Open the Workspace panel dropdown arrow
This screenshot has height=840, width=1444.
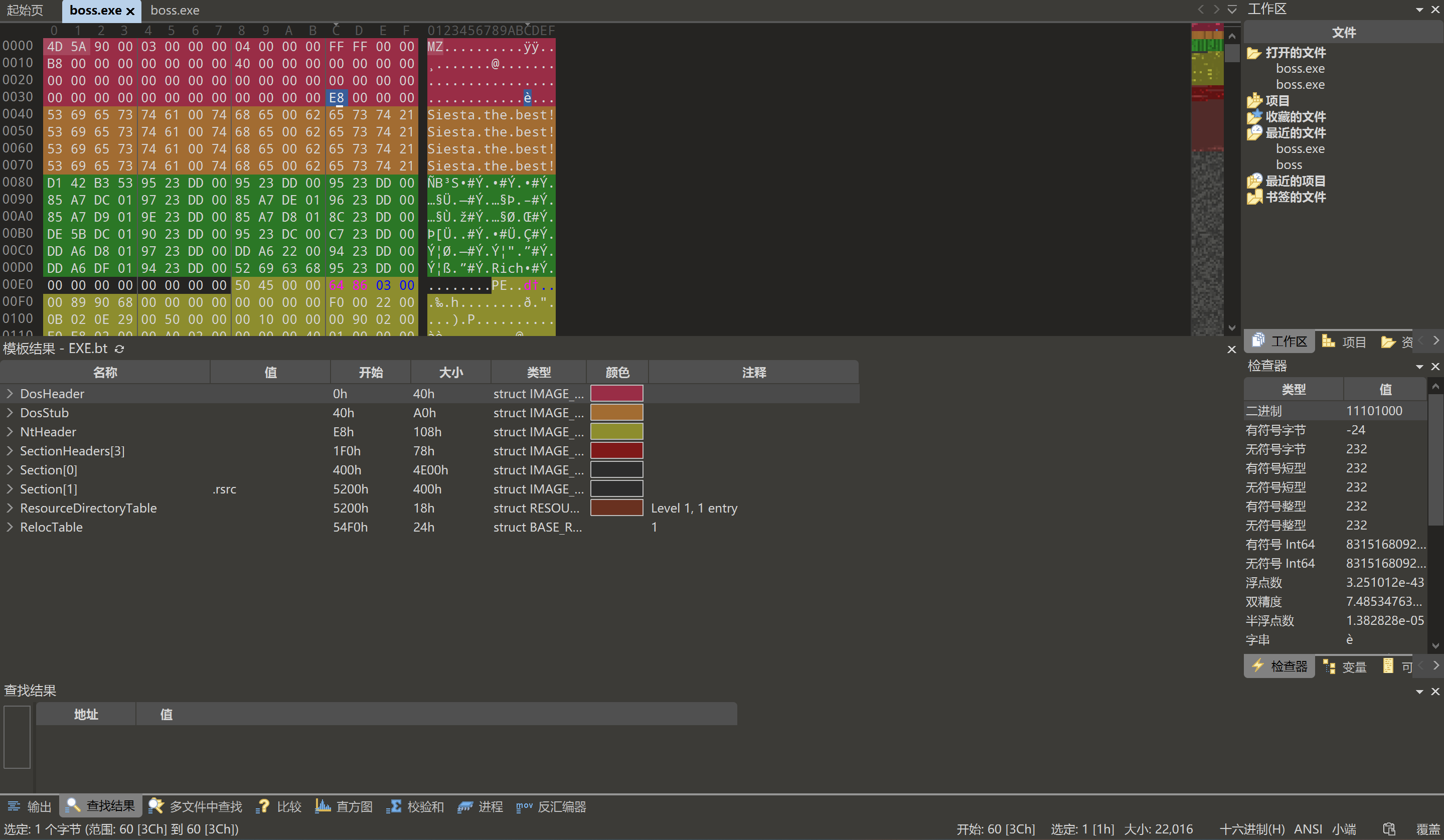tap(1419, 9)
